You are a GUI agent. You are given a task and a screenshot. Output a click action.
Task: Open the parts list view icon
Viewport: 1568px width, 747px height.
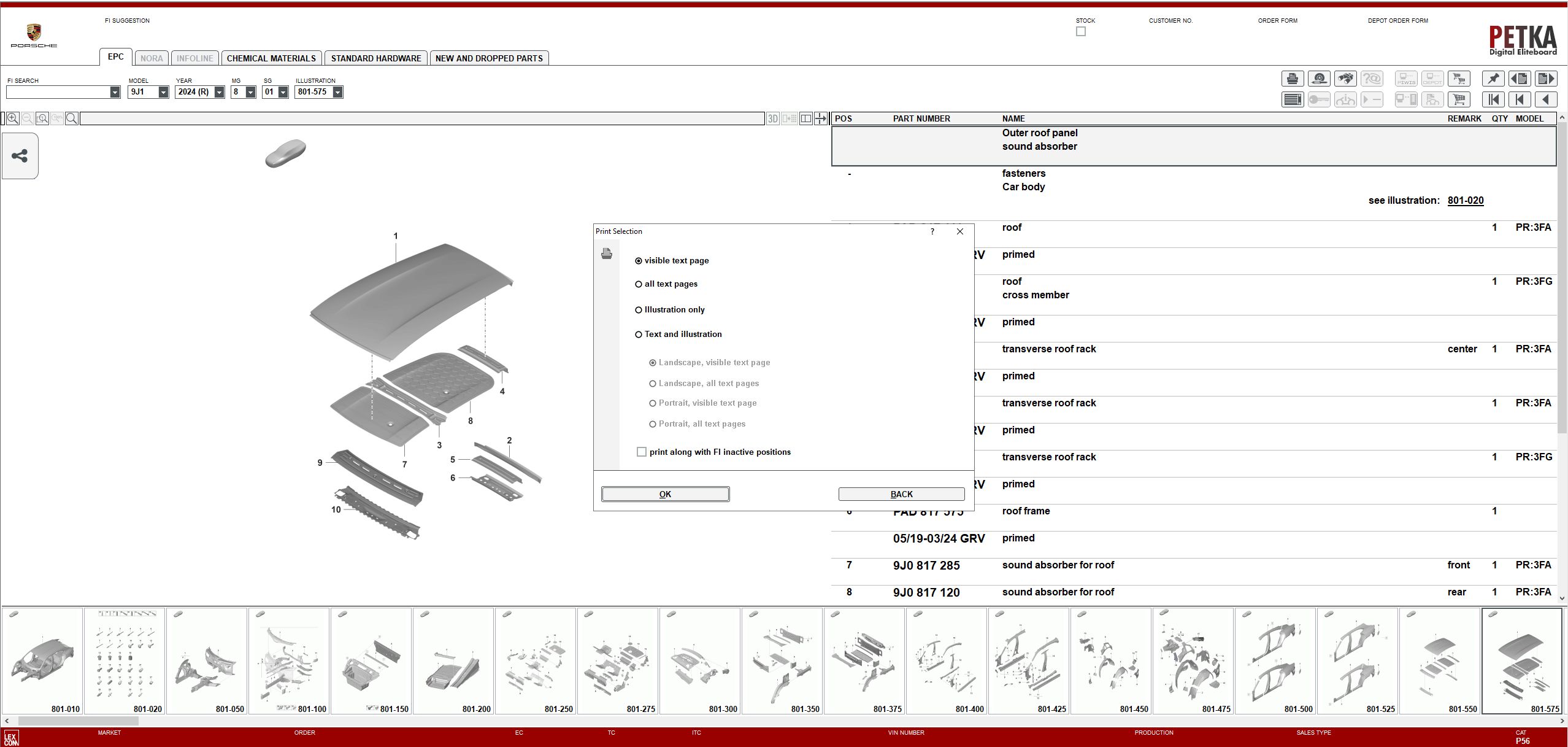[x=1293, y=99]
